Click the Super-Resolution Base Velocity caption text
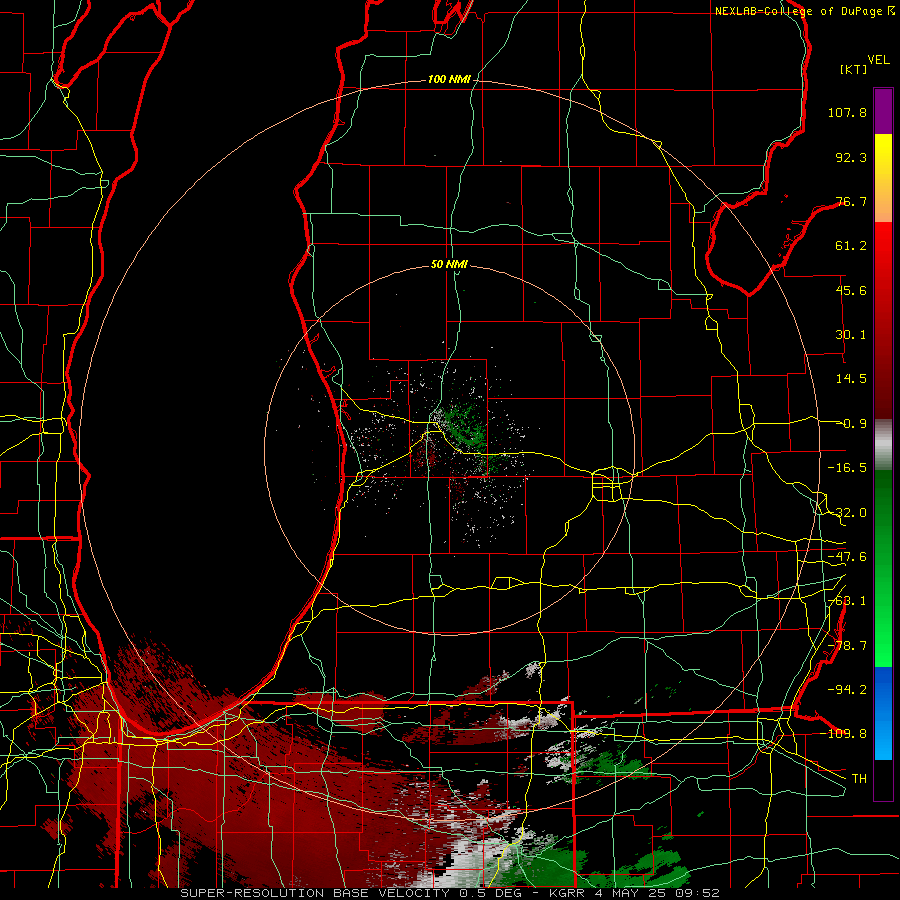 [449, 893]
